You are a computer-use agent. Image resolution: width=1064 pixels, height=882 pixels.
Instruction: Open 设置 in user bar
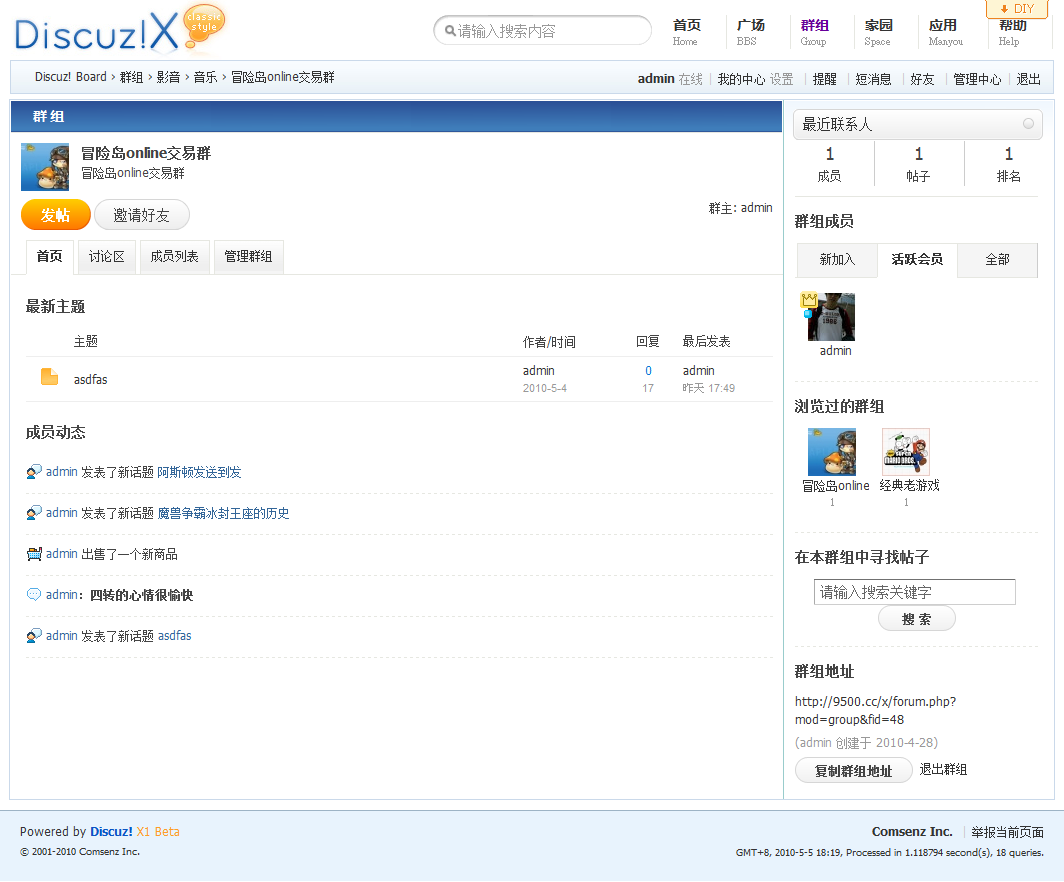(782, 79)
